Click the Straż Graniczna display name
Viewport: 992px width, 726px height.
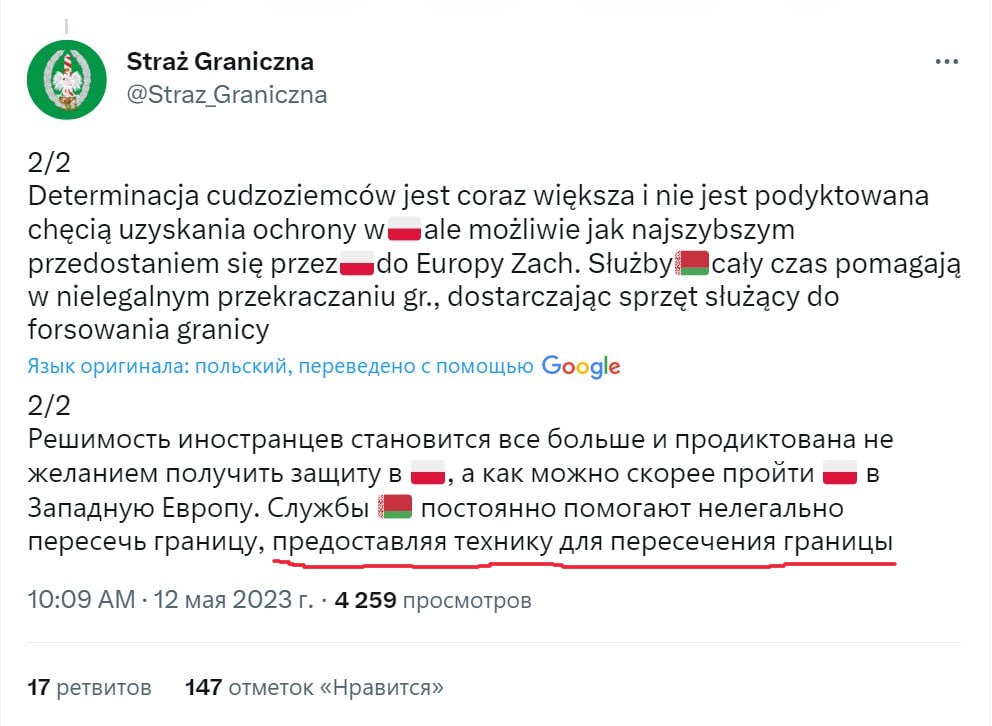click(220, 61)
